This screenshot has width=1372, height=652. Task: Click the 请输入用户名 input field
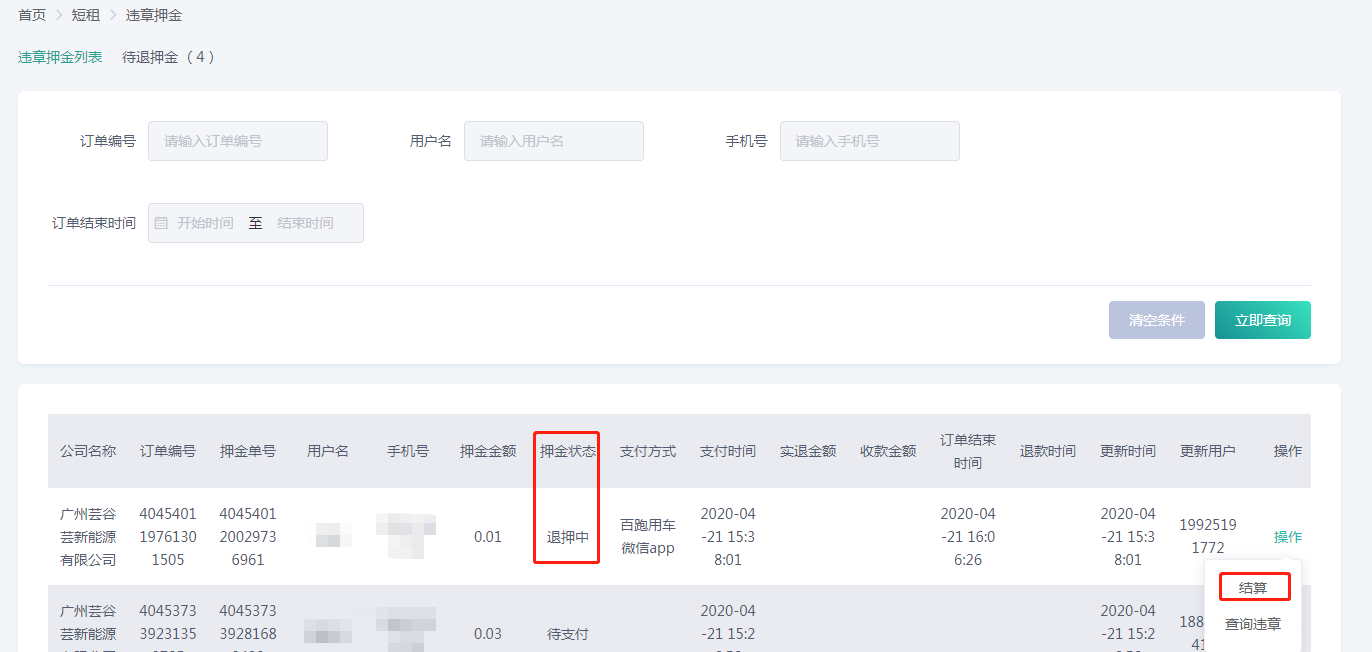tap(554, 141)
